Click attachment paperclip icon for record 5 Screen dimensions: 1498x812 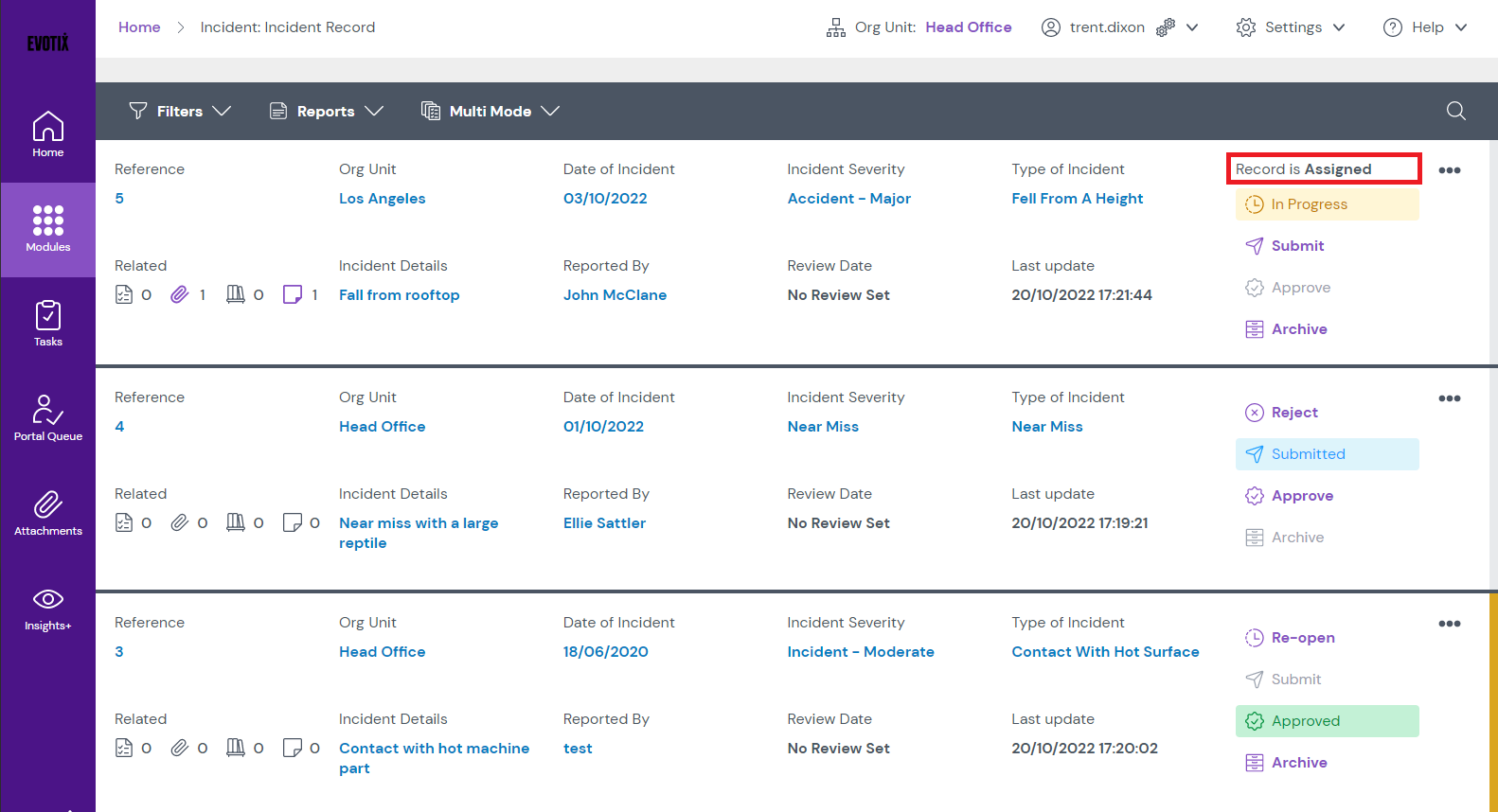pos(180,295)
